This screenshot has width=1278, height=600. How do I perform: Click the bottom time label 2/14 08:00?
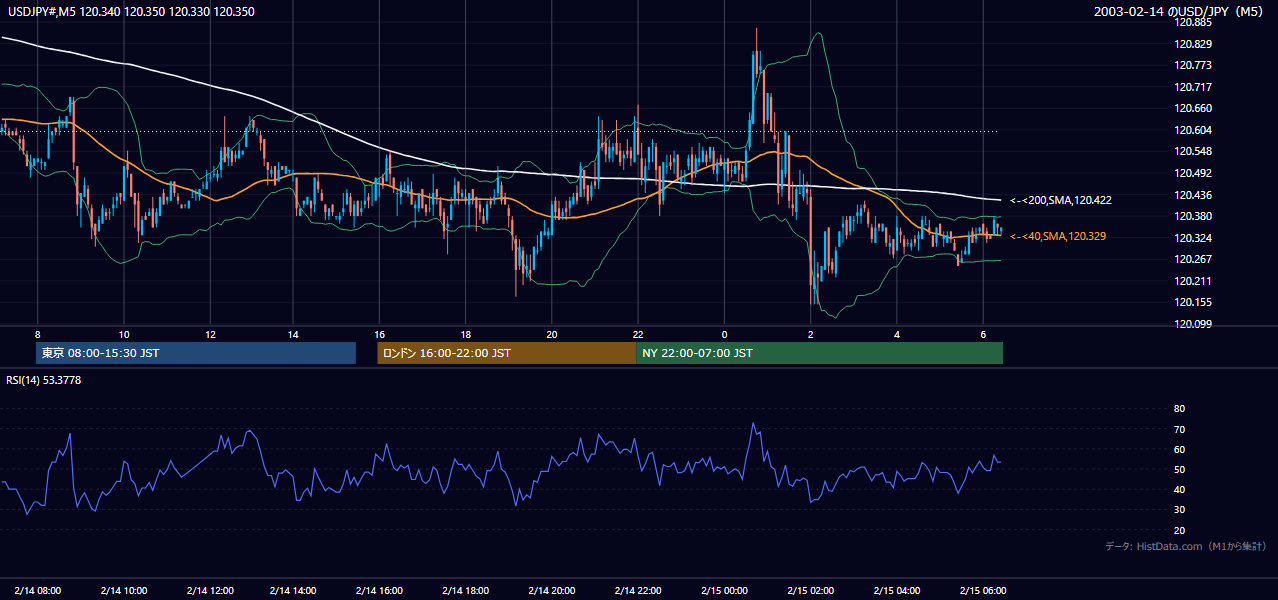pyautogui.click(x=38, y=591)
